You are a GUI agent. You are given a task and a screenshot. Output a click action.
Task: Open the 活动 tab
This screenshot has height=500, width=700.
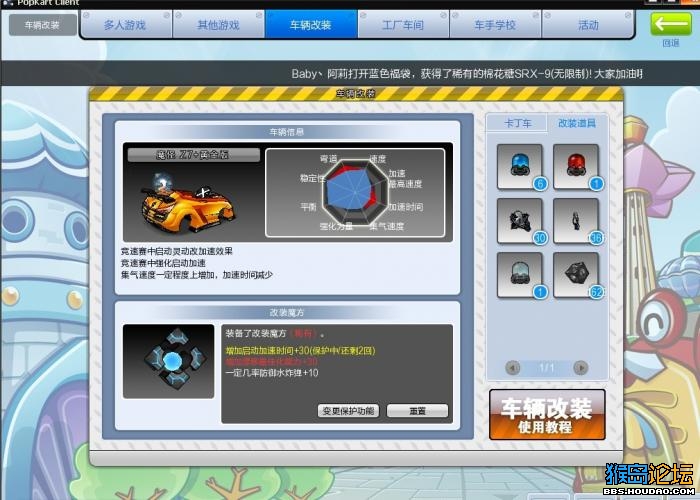click(x=588, y=25)
